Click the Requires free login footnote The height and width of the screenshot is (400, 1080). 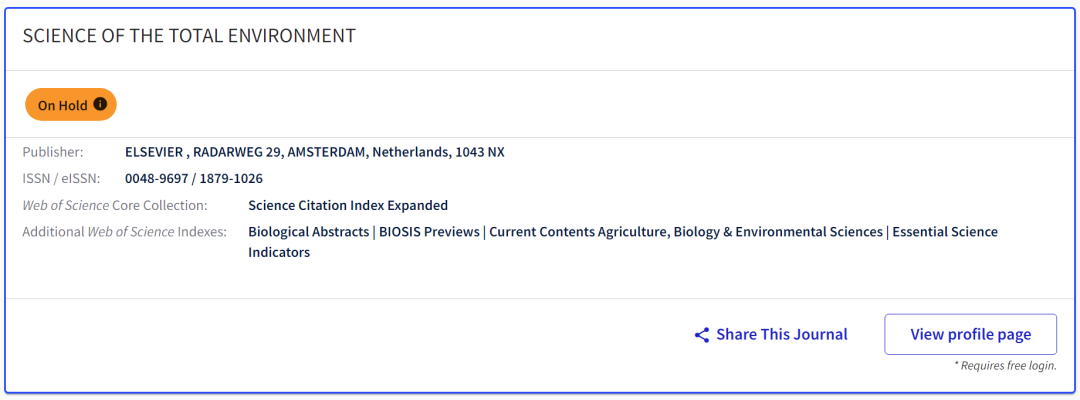tap(1005, 366)
